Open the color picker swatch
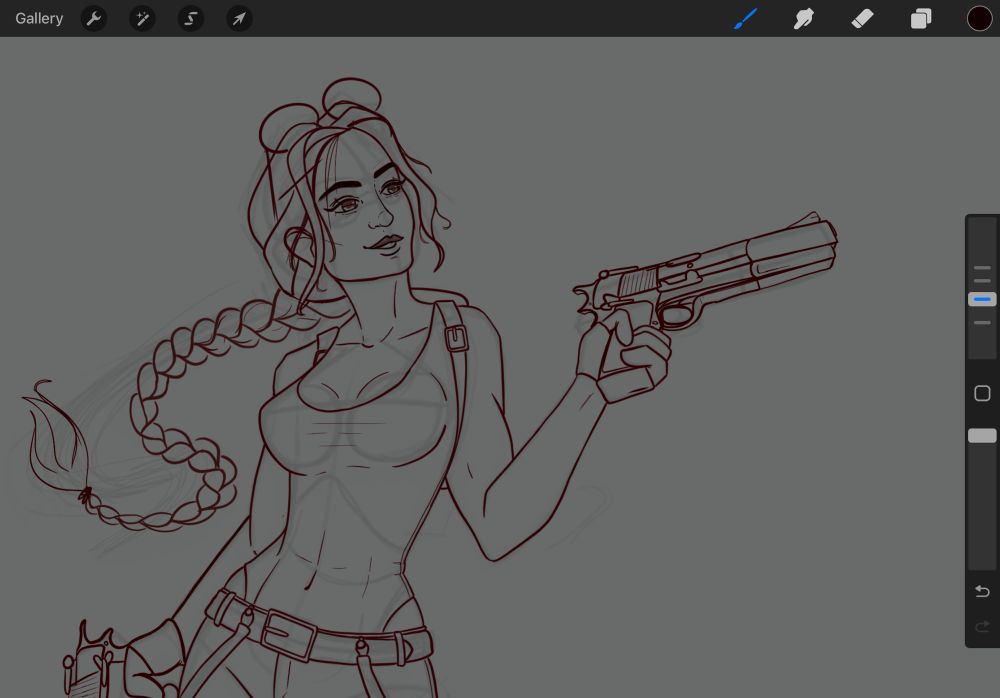Screen dimensions: 1000x698 point(980,19)
